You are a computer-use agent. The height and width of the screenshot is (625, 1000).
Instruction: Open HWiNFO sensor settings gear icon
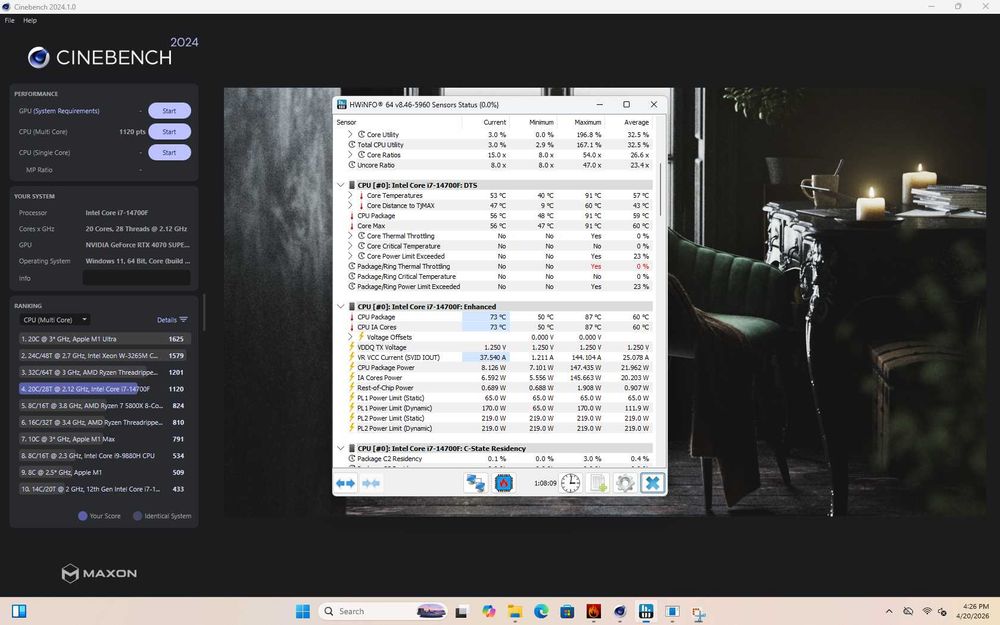pyautogui.click(x=625, y=483)
